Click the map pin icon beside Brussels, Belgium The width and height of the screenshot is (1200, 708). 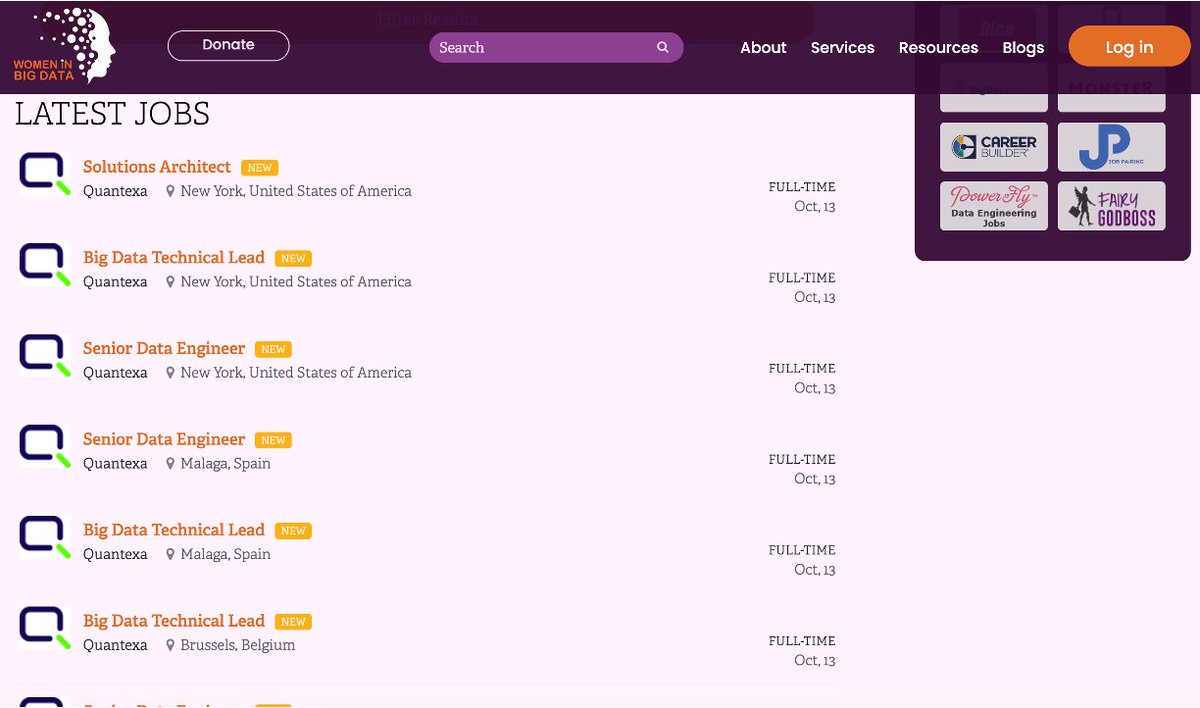[x=170, y=645]
